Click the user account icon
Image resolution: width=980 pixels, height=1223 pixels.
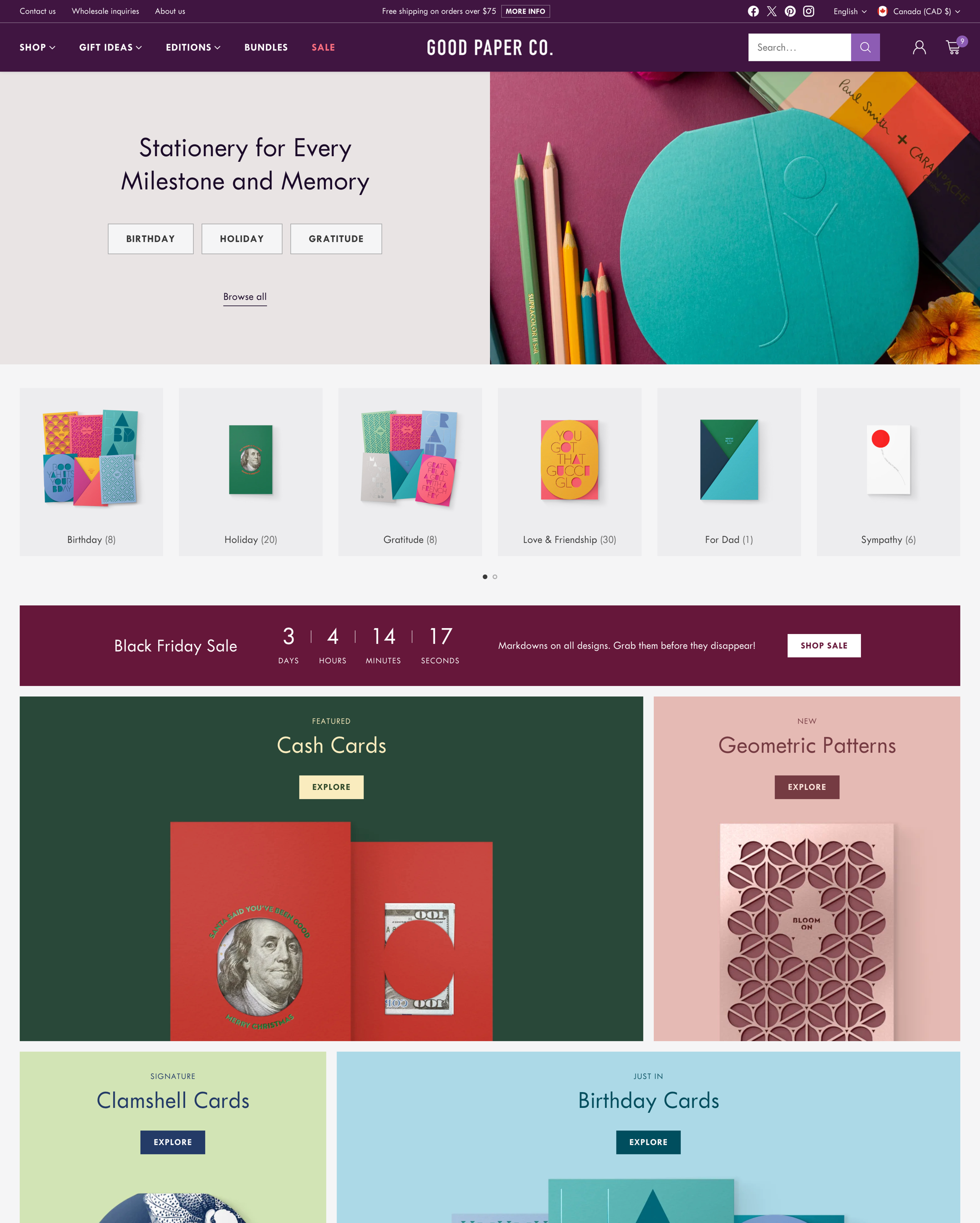(x=917, y=47)
